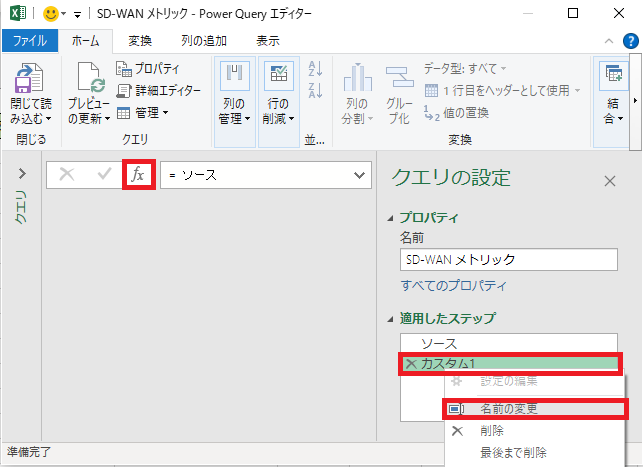
Task: Close the Query Settings (クエリの設定) pane
Action: click(610, 181)
